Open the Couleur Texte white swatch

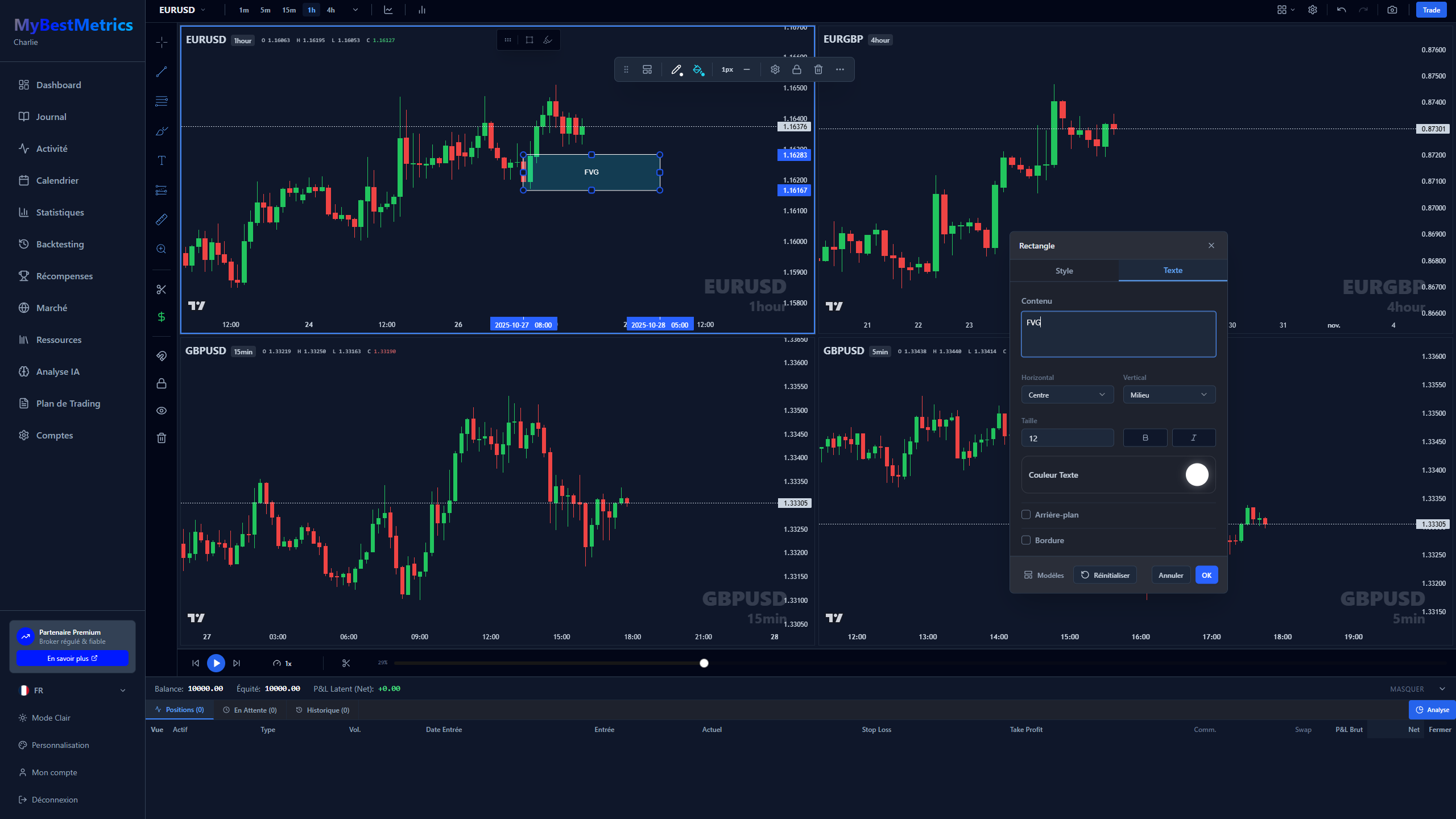1197,475
